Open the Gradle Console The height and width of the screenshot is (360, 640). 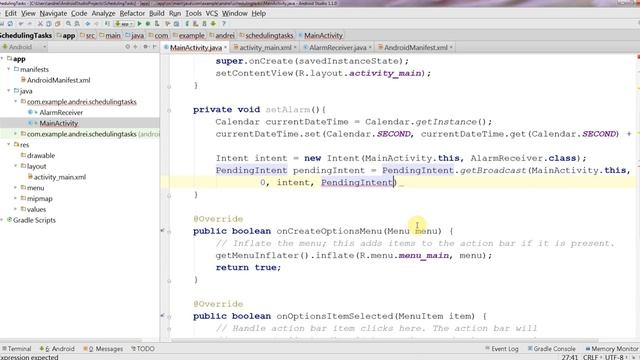pyautogui.click(x=551, y=349)
